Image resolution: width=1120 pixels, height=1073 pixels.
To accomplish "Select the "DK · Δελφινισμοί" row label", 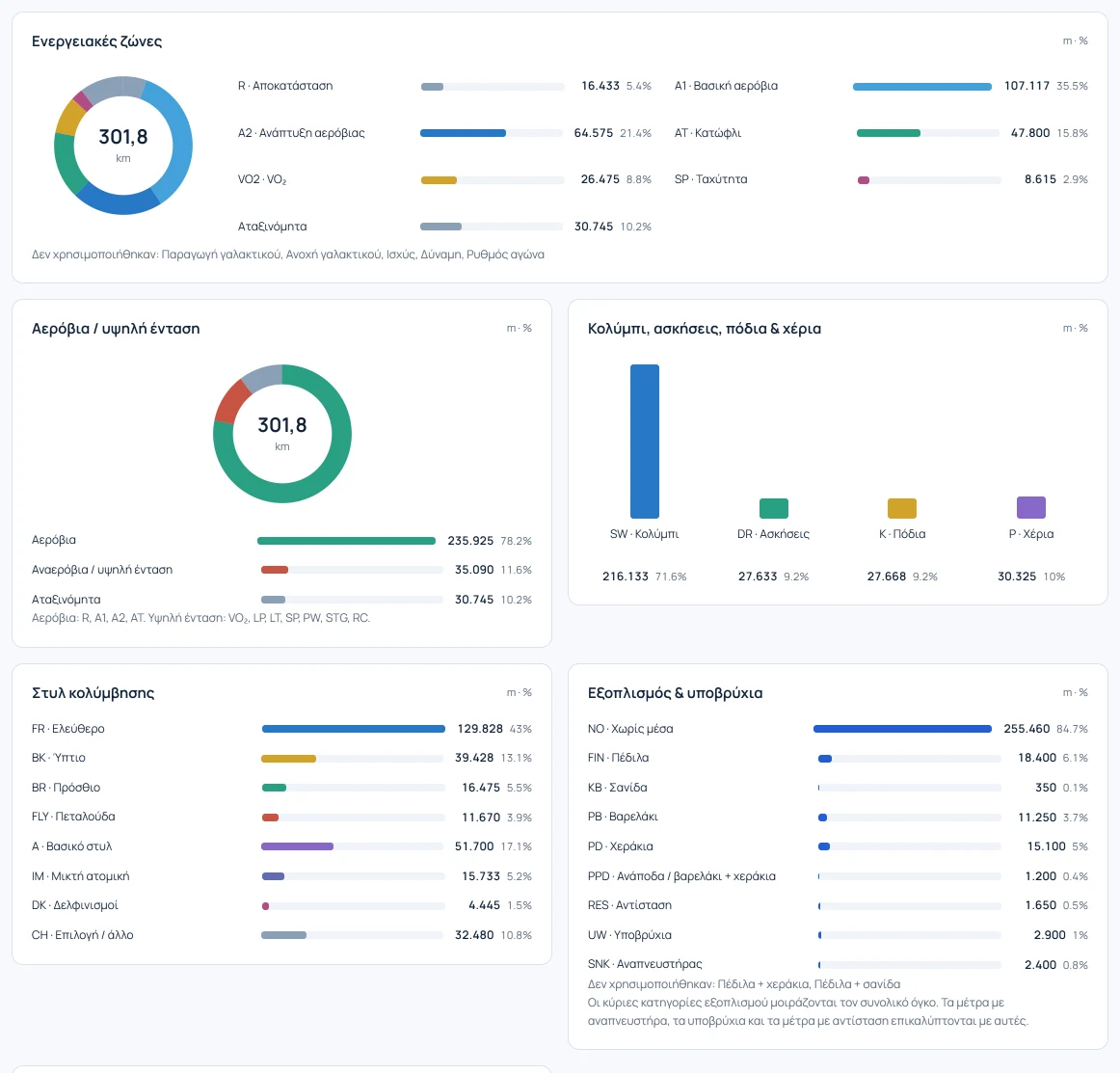I will click(x=74, y=905).
